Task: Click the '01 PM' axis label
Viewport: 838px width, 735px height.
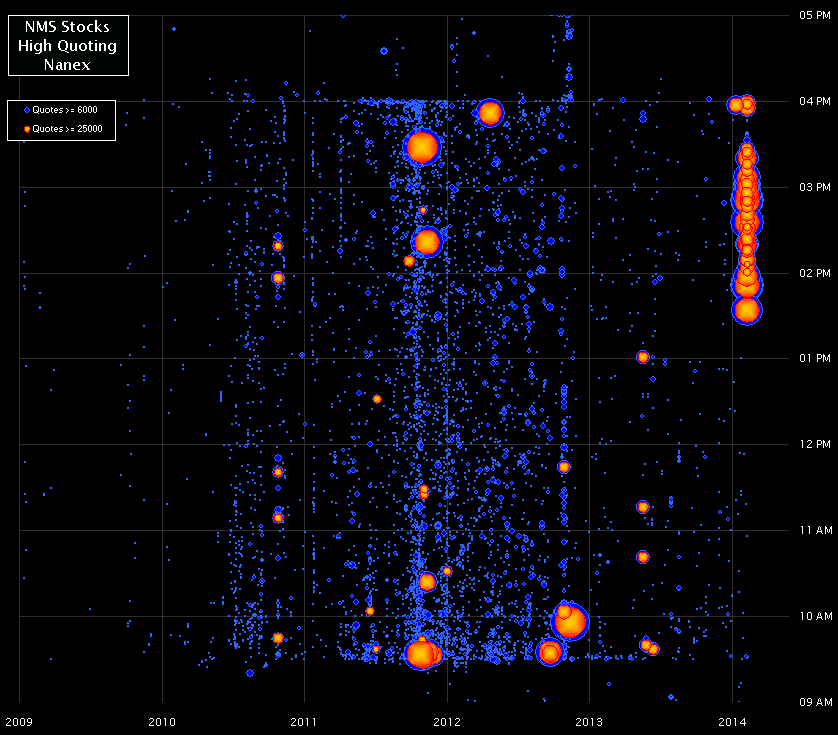Action: click(x=815, y=358)
